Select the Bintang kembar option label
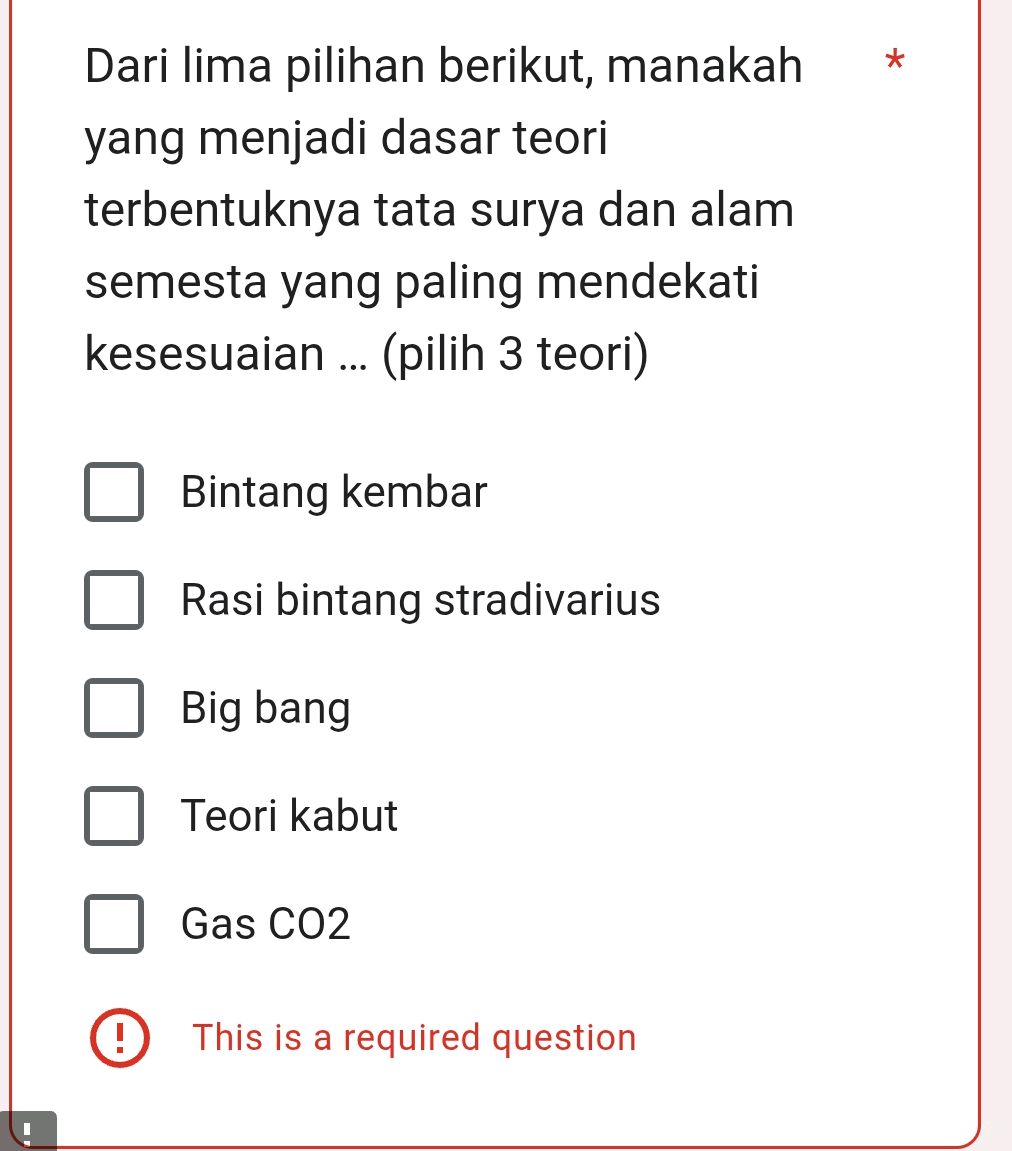Viewport: 1012px width, 1151px height. [x=332, y=492]
